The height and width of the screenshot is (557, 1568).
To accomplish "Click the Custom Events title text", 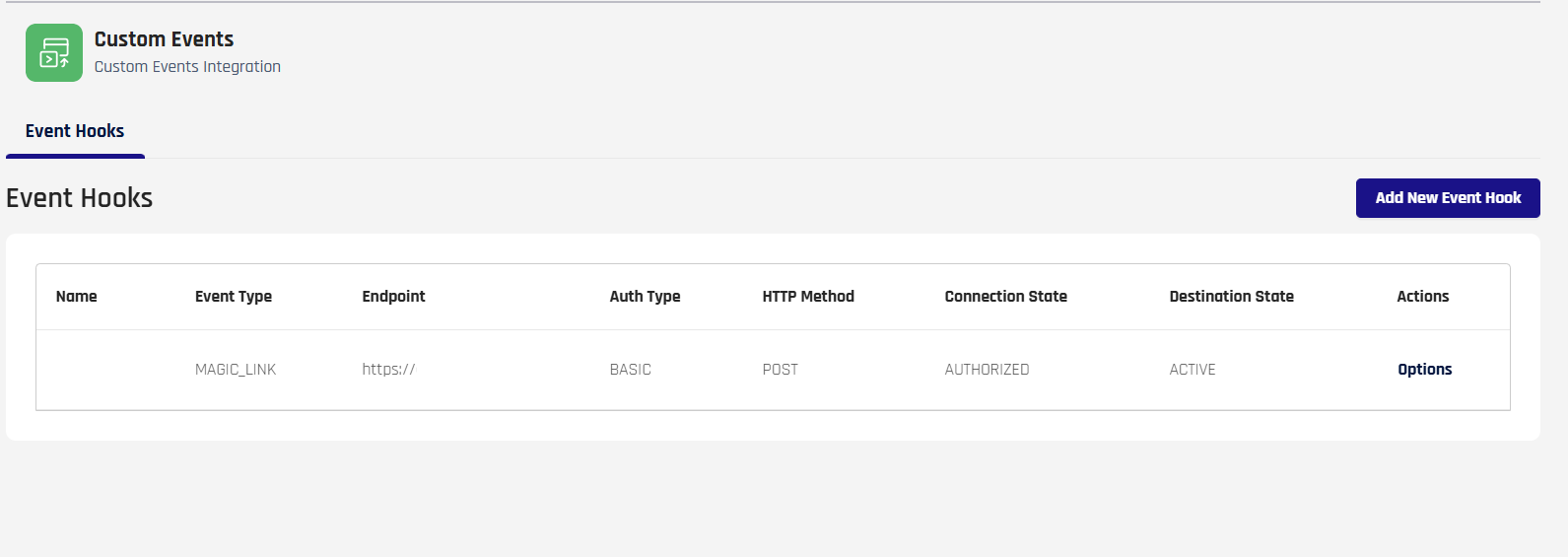I will coord(164,39).
